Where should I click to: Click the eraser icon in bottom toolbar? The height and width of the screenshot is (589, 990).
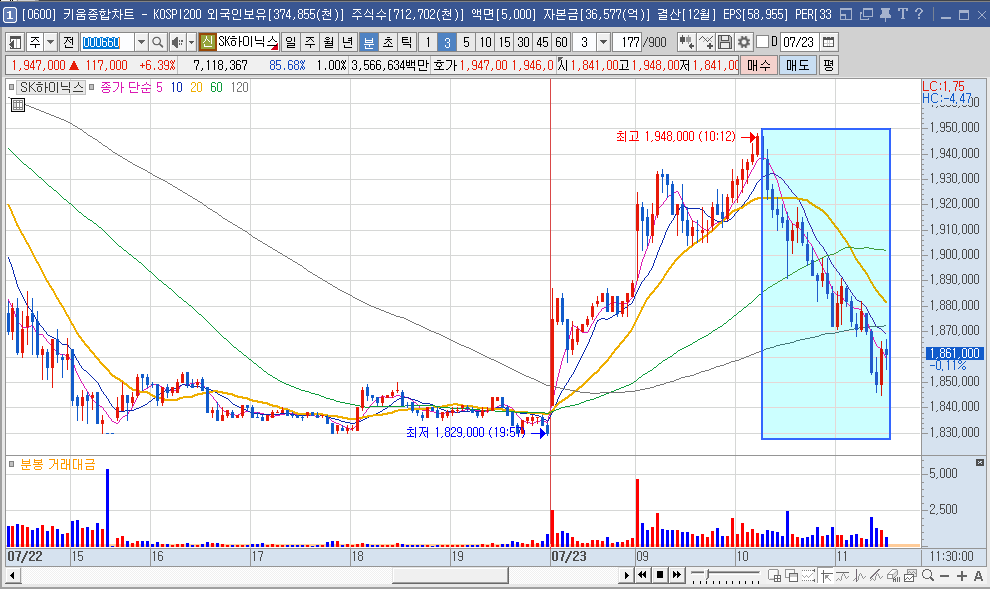pos(893,575)
